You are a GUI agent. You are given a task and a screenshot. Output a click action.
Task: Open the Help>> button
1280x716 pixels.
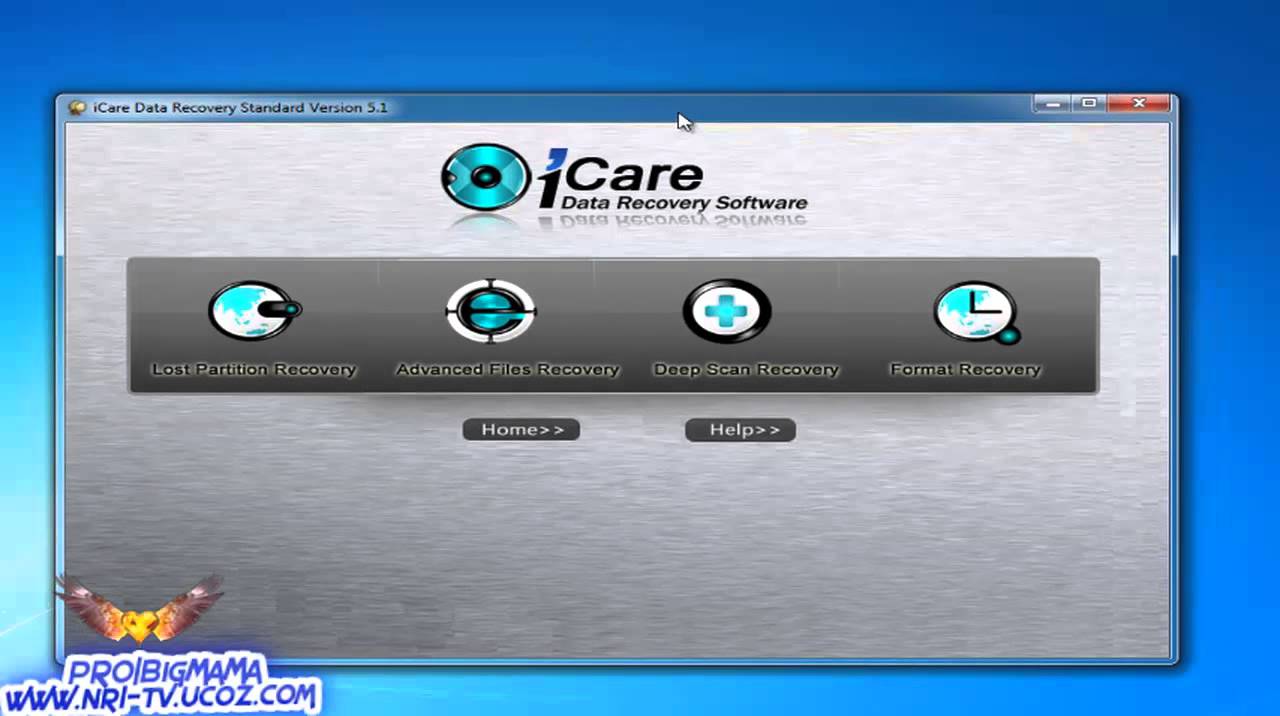click(740, 429)
